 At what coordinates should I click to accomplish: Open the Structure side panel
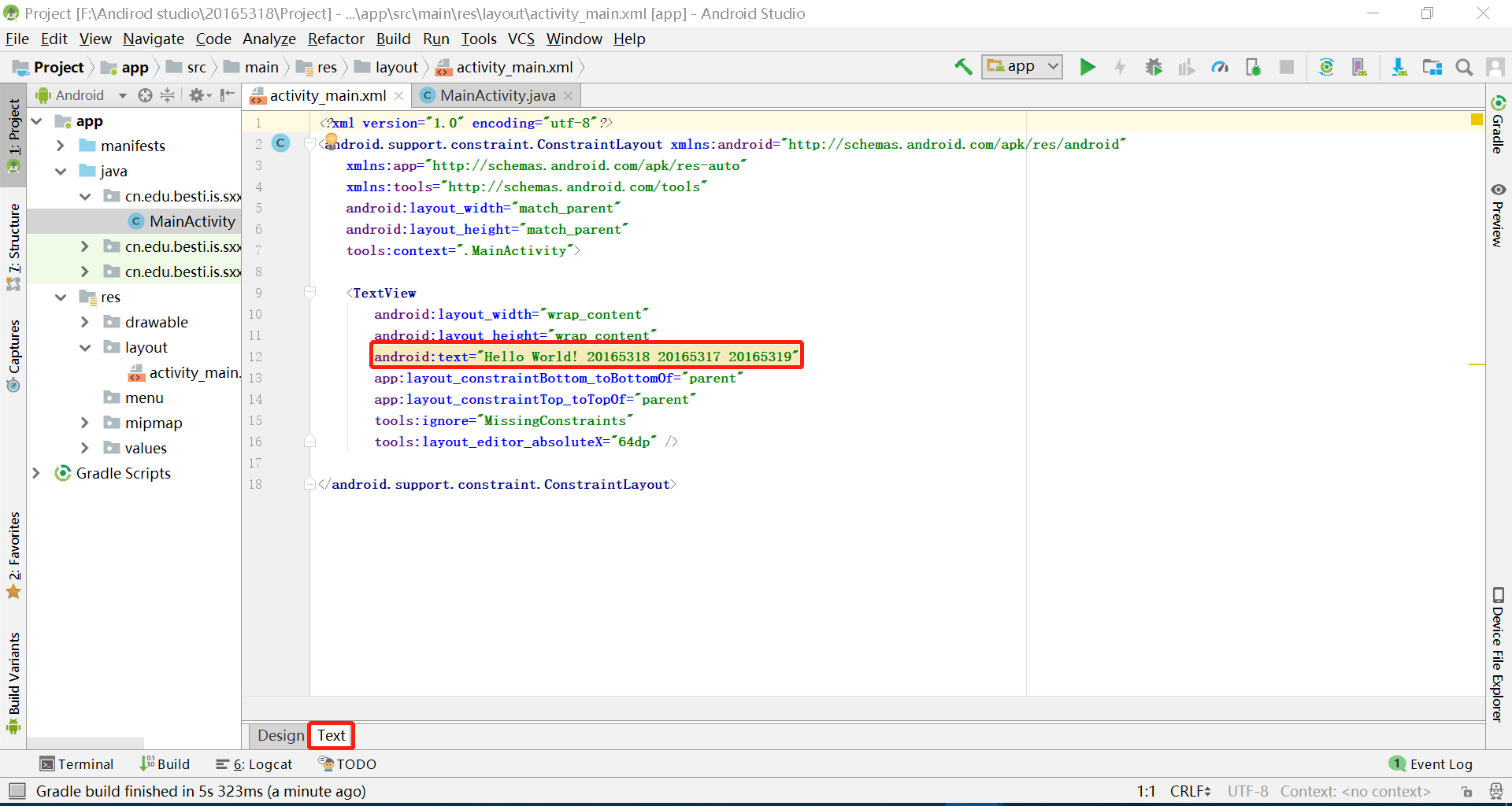click(x=13, y=247)
